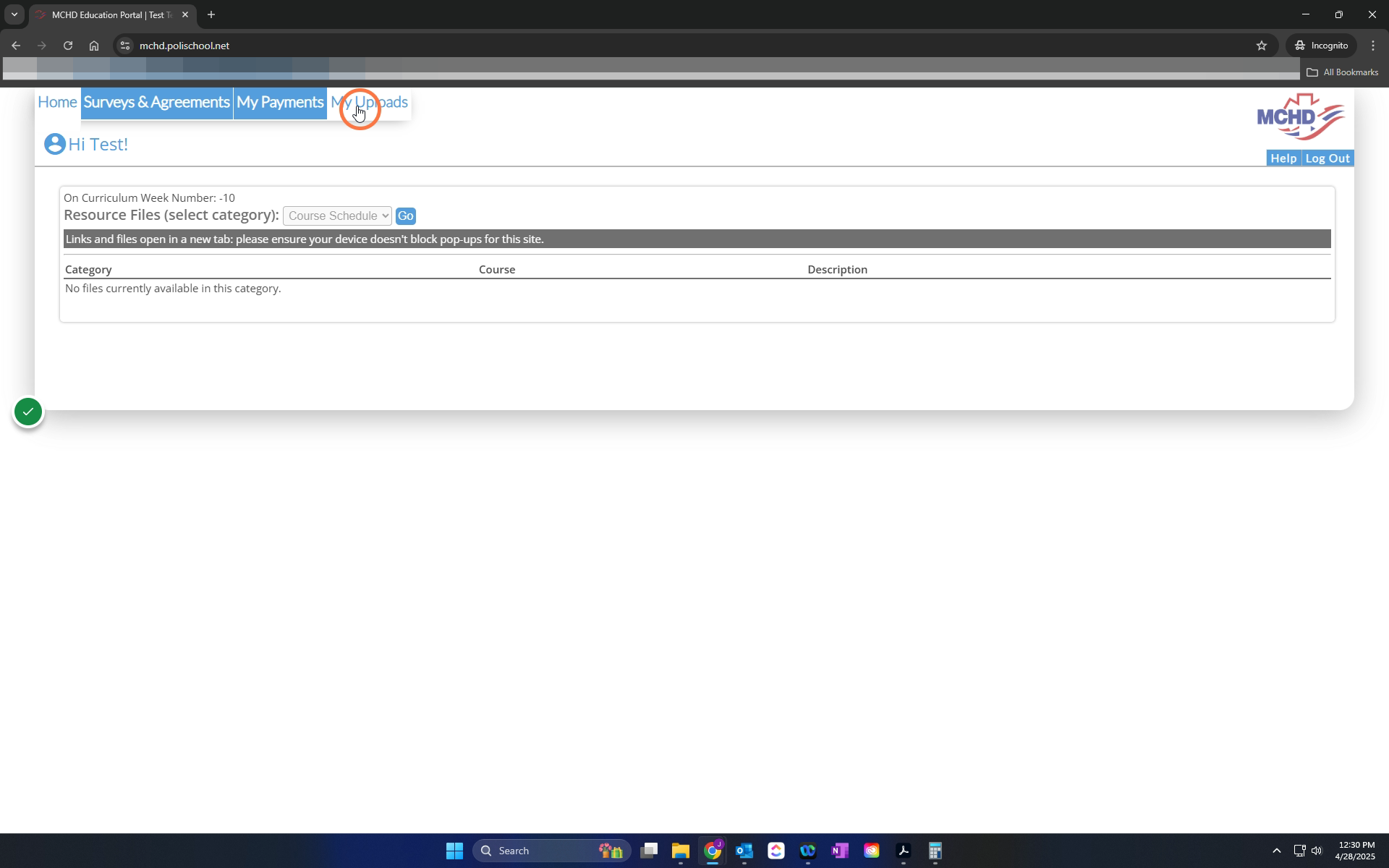
Task: Open Calculator from taskbar
Action: click(935, 851)
